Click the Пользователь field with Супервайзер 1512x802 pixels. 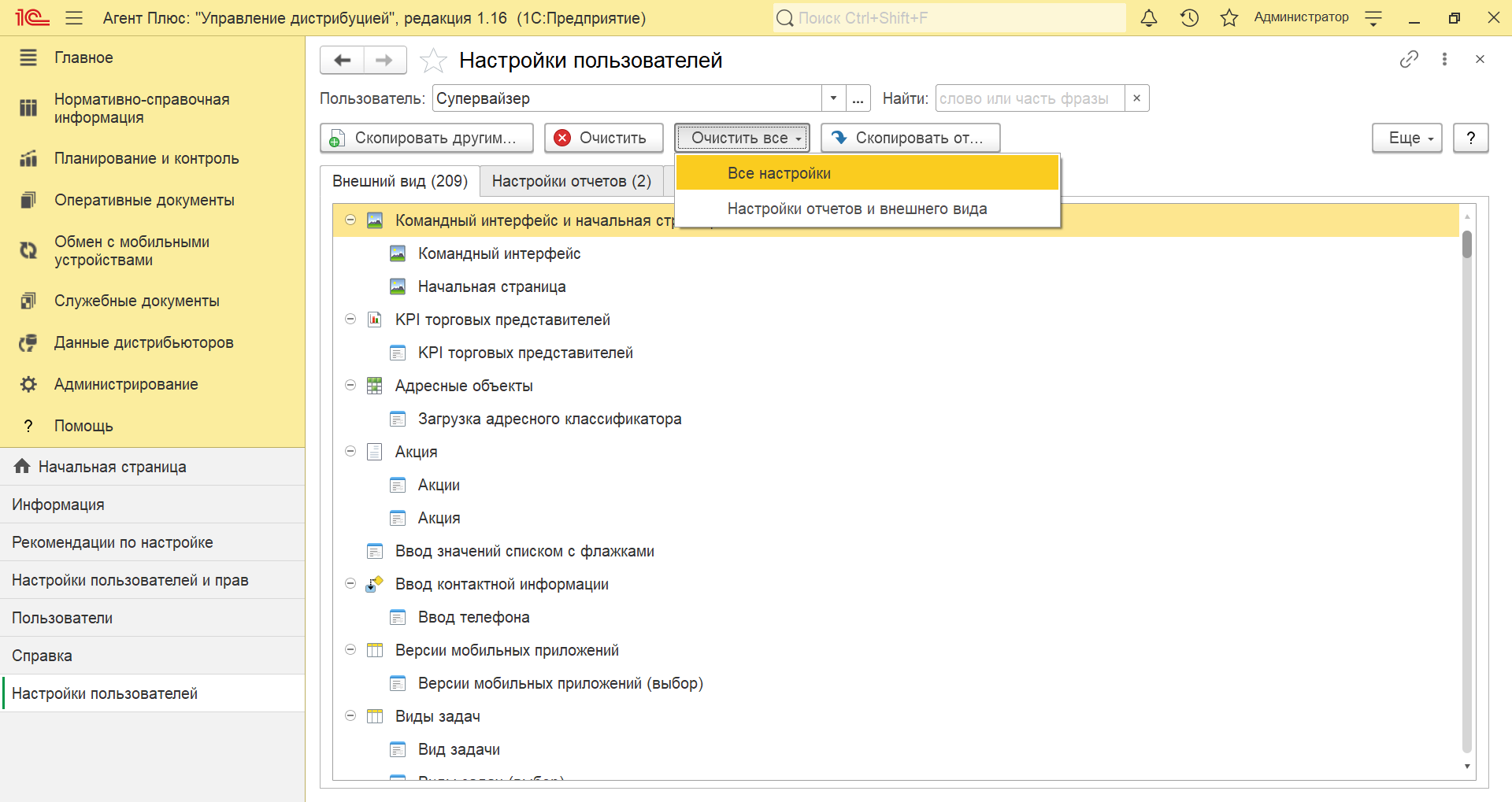(x=627, y=98)
